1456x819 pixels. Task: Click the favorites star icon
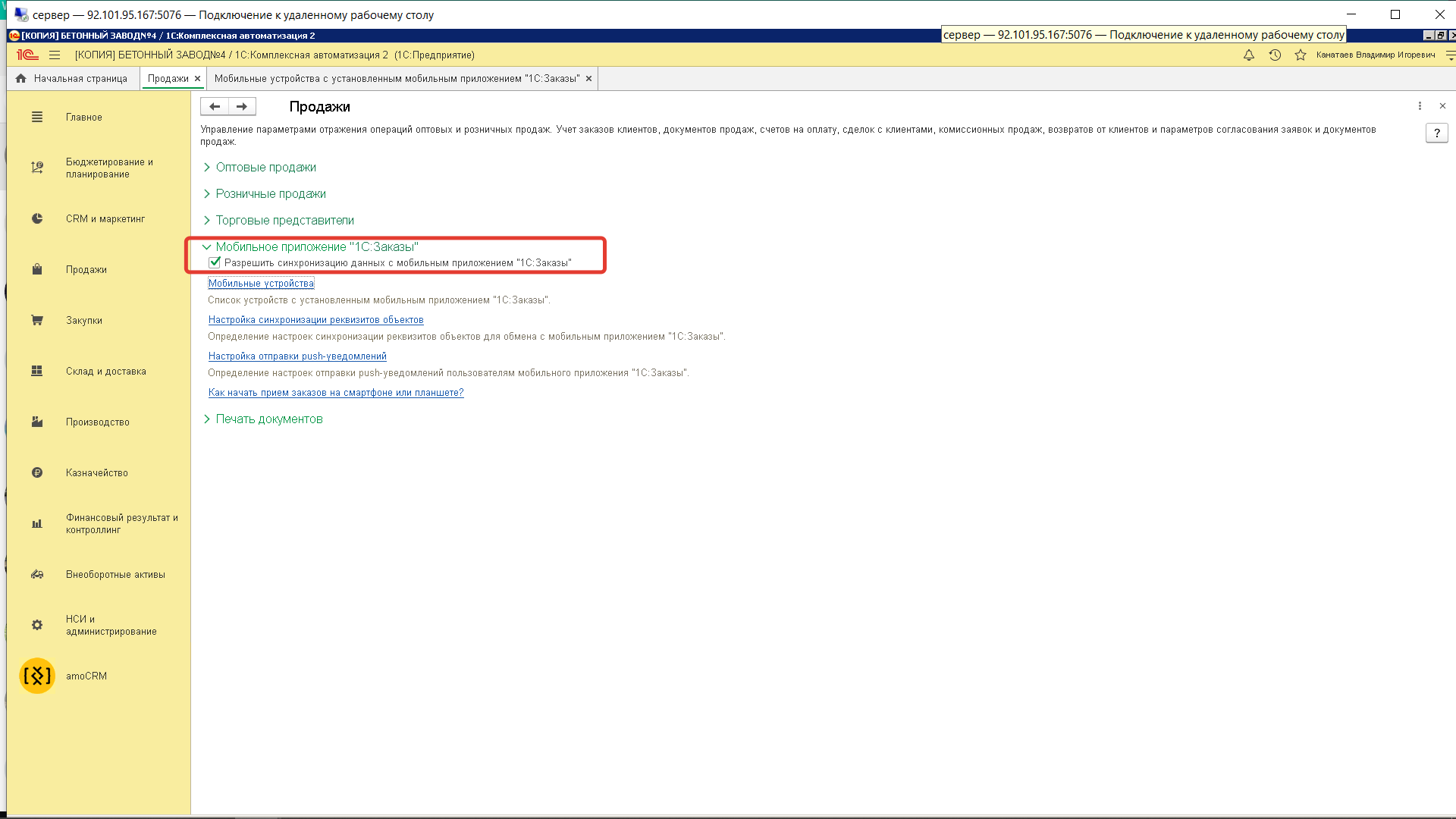coord(1301,55)
